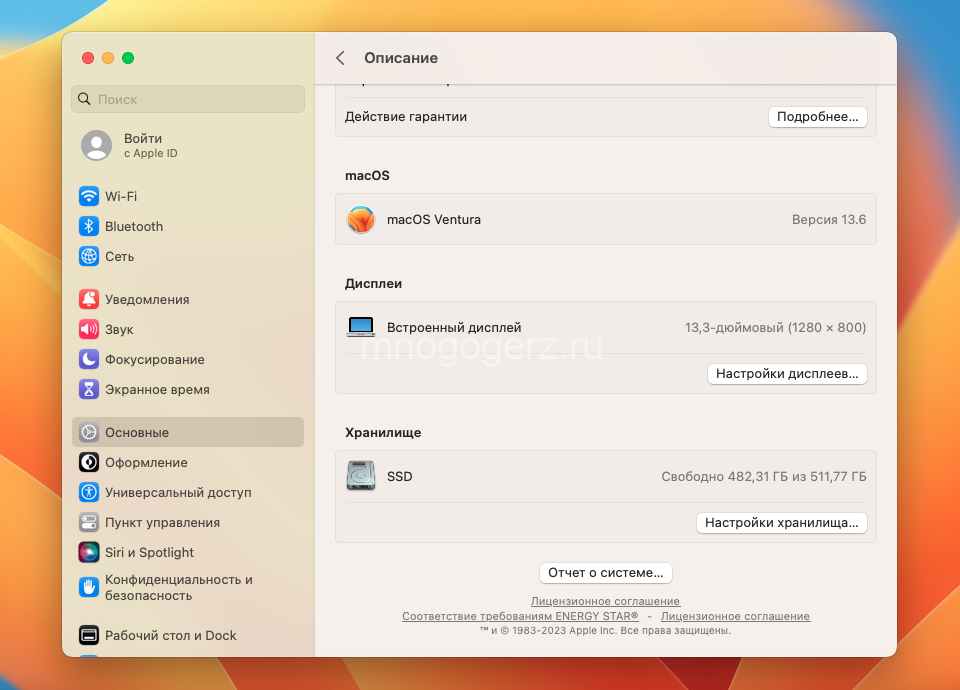Screen dimensions: 960x690
Task: Click the Apple Inc. copyright notice text
Action: pyautogui.click(x=606, y=631)
